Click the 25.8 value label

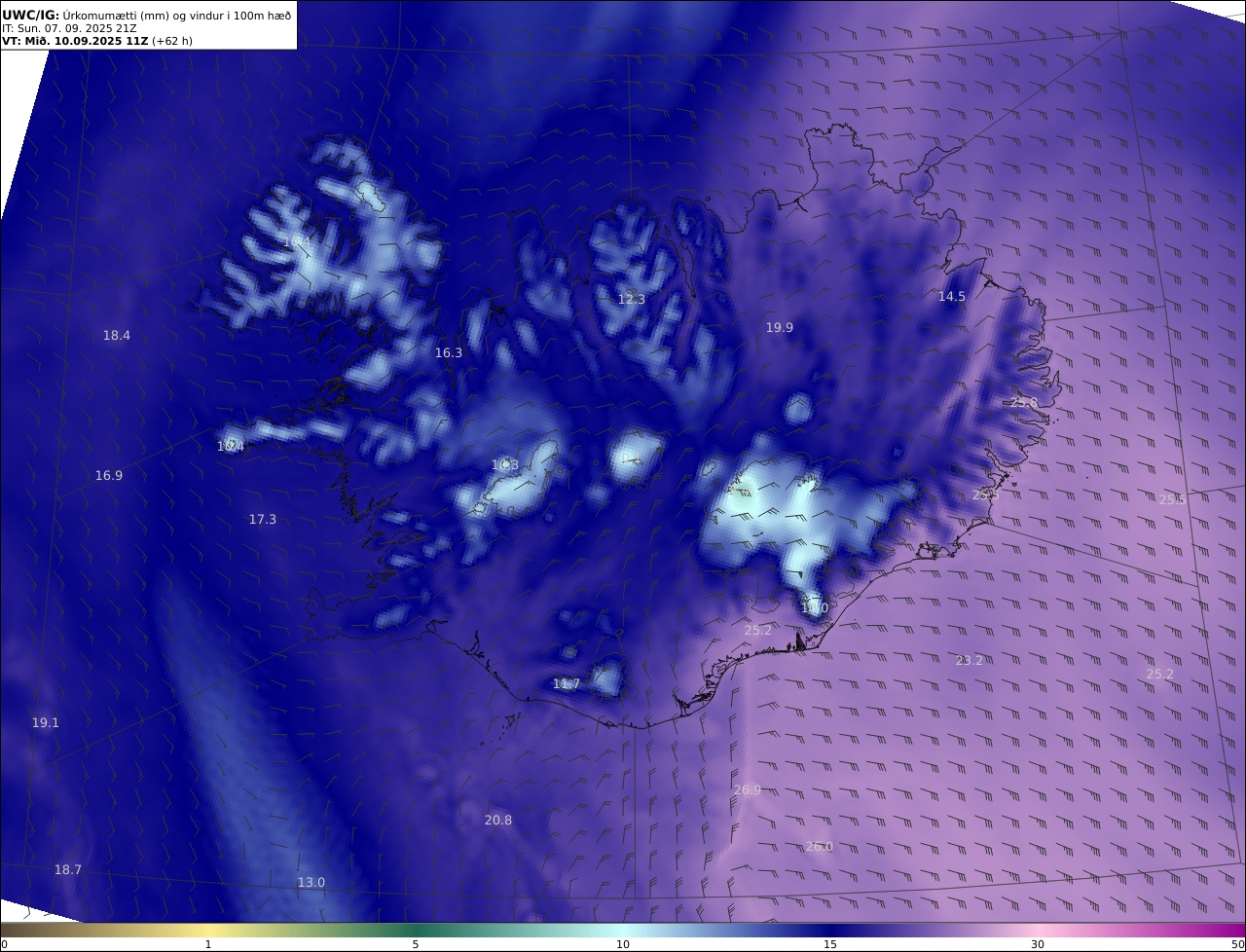click(x=1024, y=403)
